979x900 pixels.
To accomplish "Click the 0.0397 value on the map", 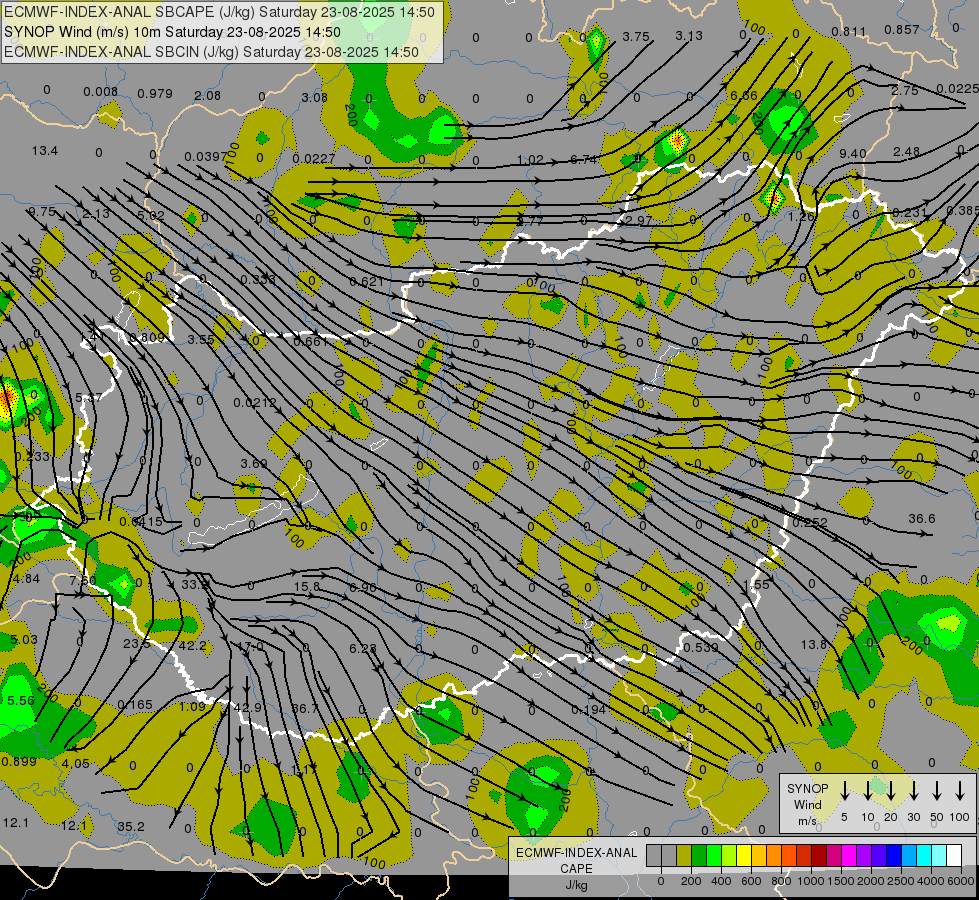I will pyautogui.click(x=205, y=156).
